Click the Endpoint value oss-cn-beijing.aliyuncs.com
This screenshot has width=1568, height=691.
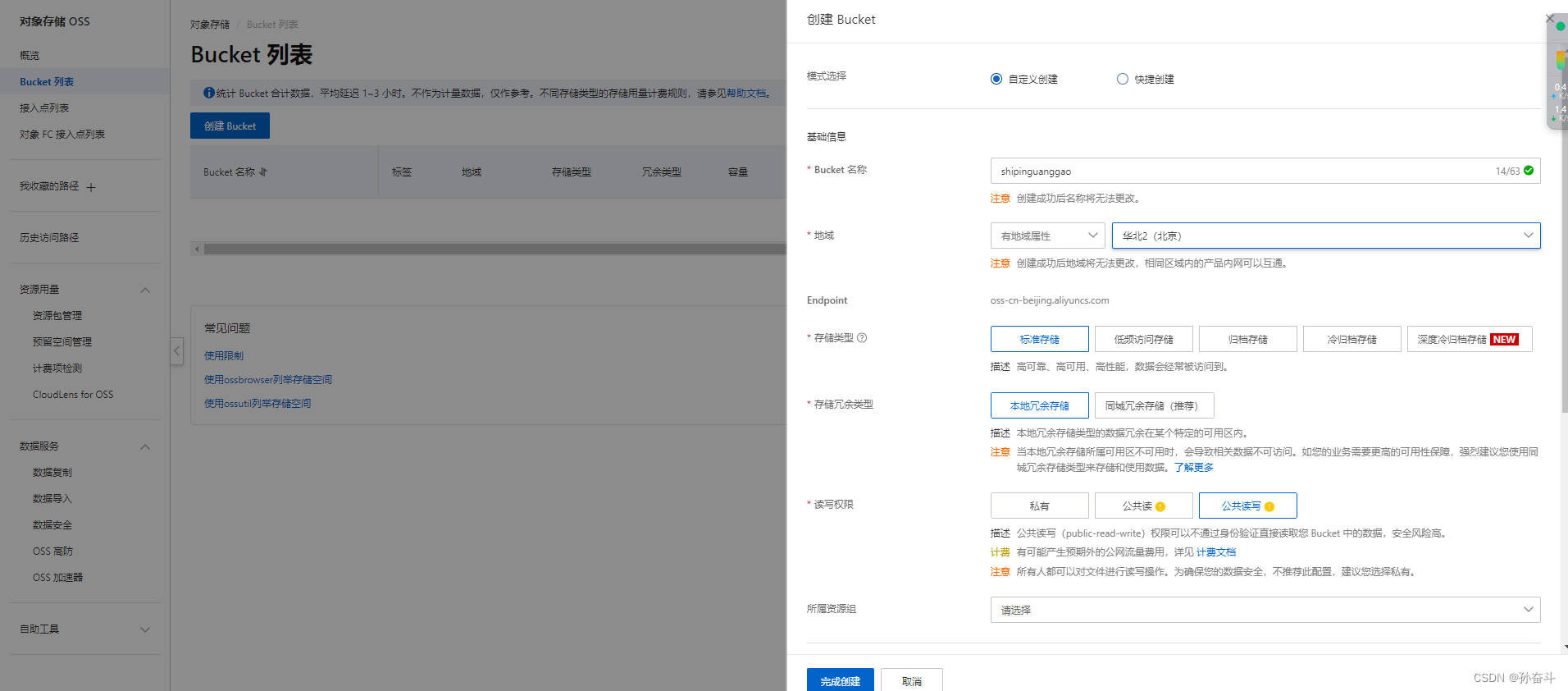1050,300
